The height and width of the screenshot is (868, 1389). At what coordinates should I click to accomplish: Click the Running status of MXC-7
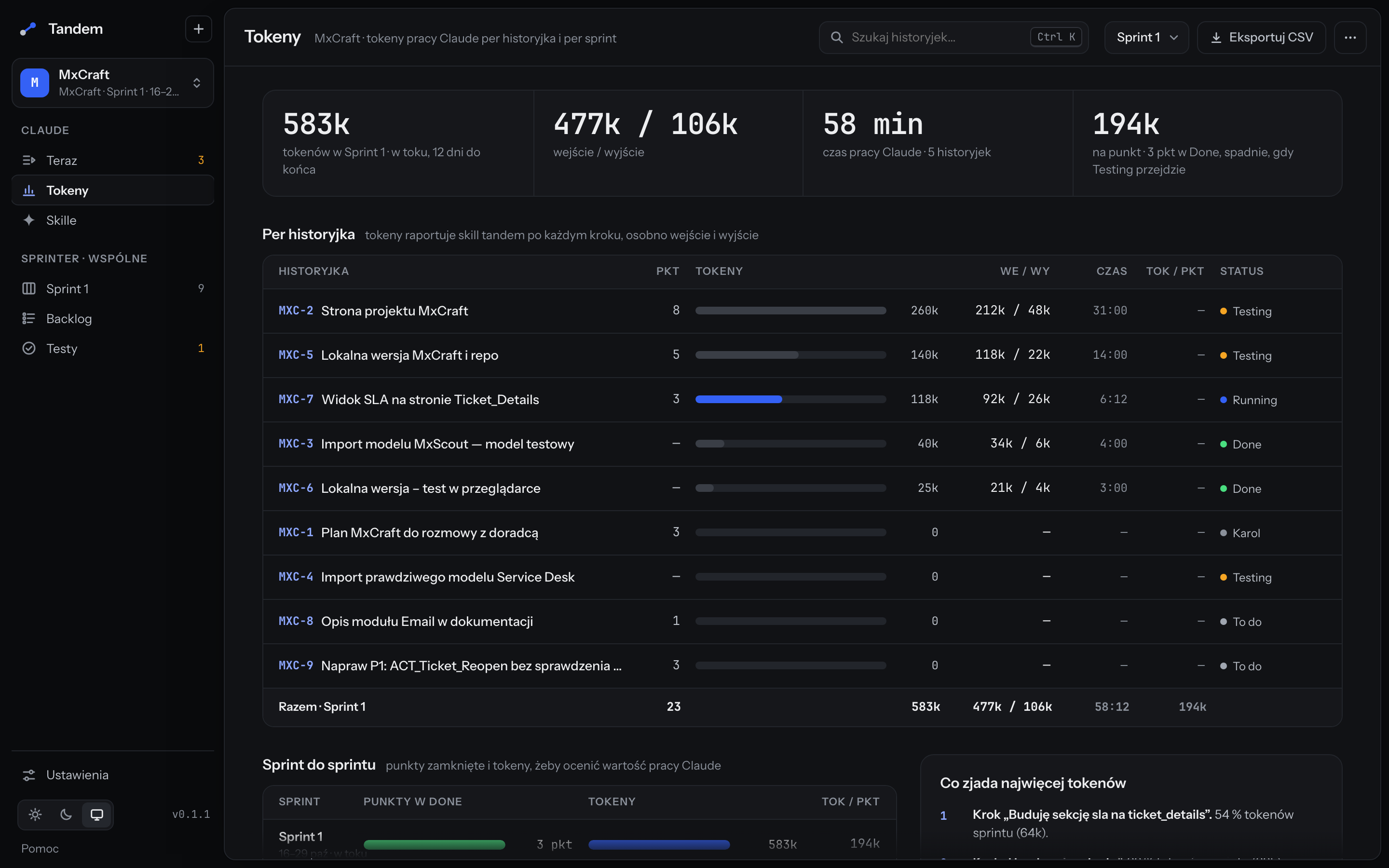(x=1248, y=400)
